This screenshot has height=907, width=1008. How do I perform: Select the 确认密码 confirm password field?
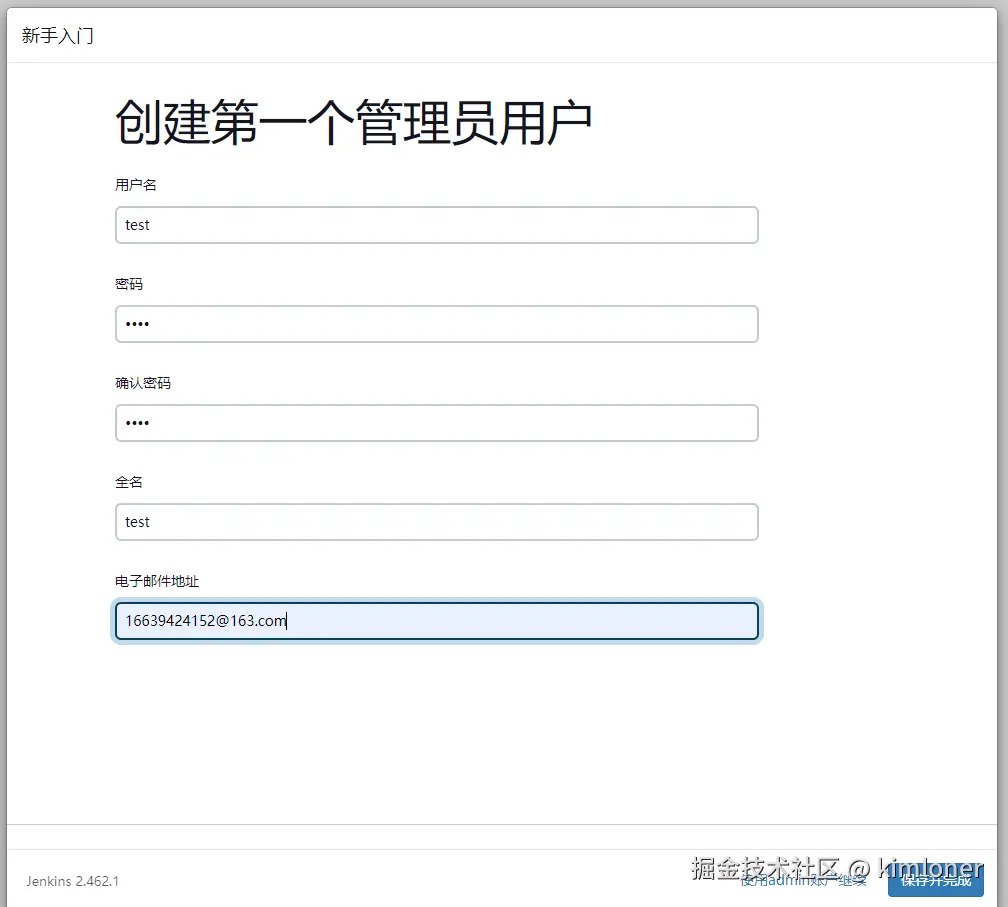[436, 423]
